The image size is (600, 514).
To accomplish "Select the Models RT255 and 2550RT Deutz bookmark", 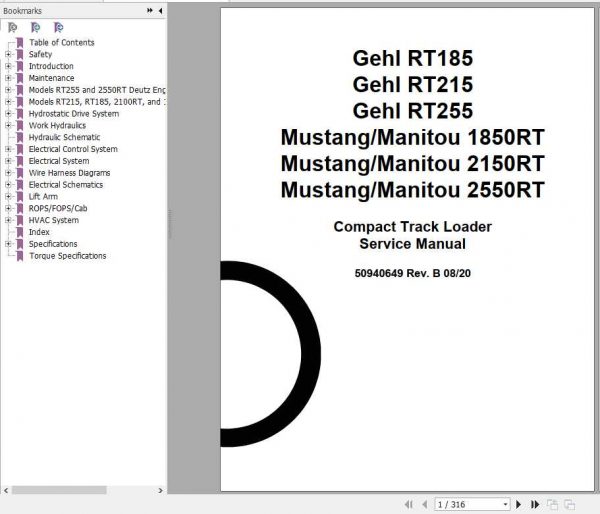I will 97,90.
